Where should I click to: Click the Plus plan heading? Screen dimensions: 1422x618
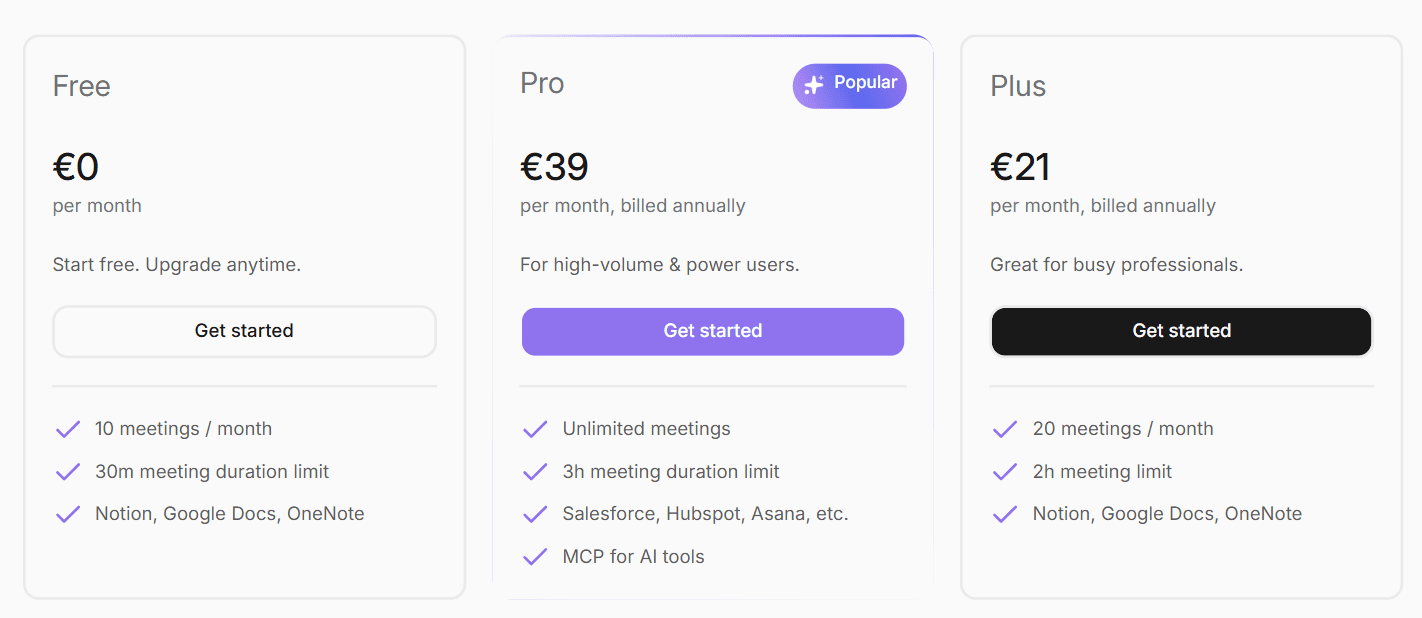[1018, 86]
